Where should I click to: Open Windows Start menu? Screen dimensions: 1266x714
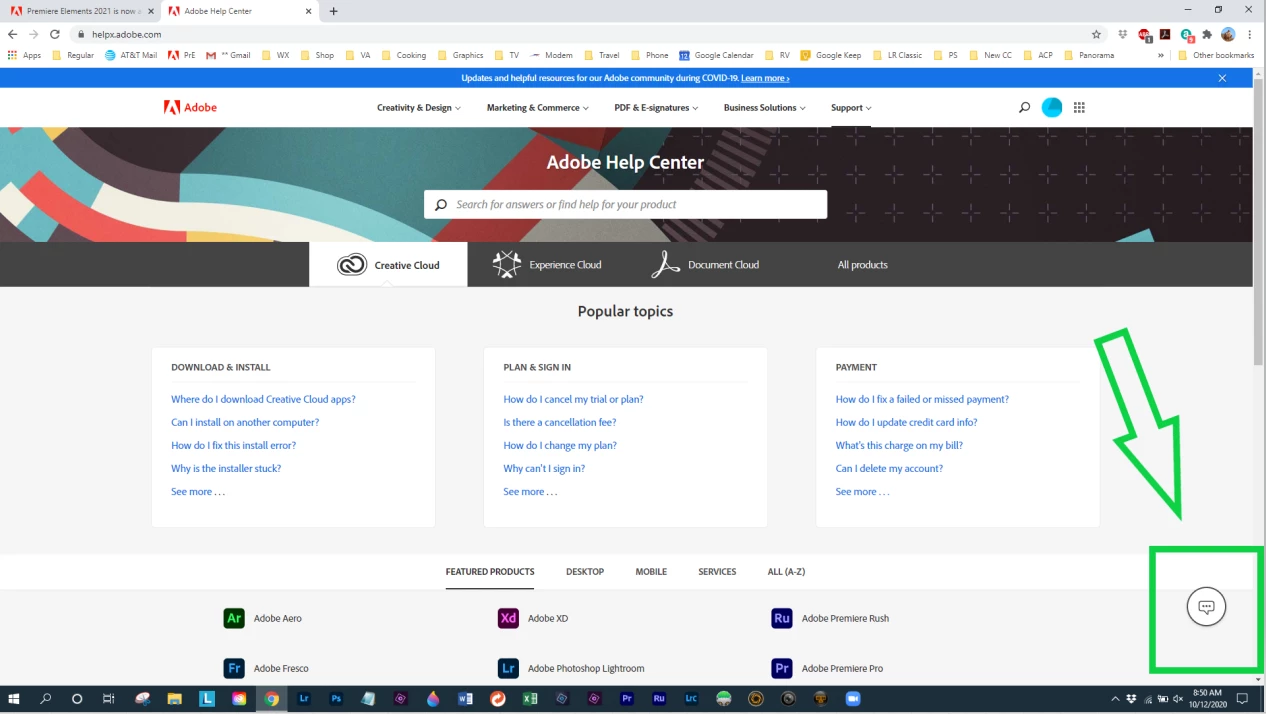coord(14,699)
